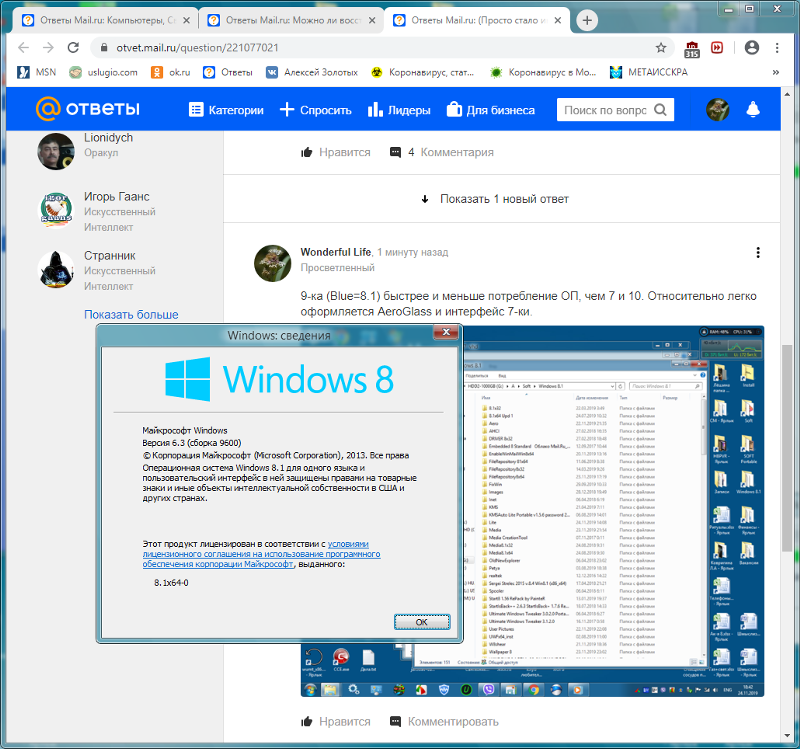
Task: Click the browser forward arrow
Action: tap(48, 47)
